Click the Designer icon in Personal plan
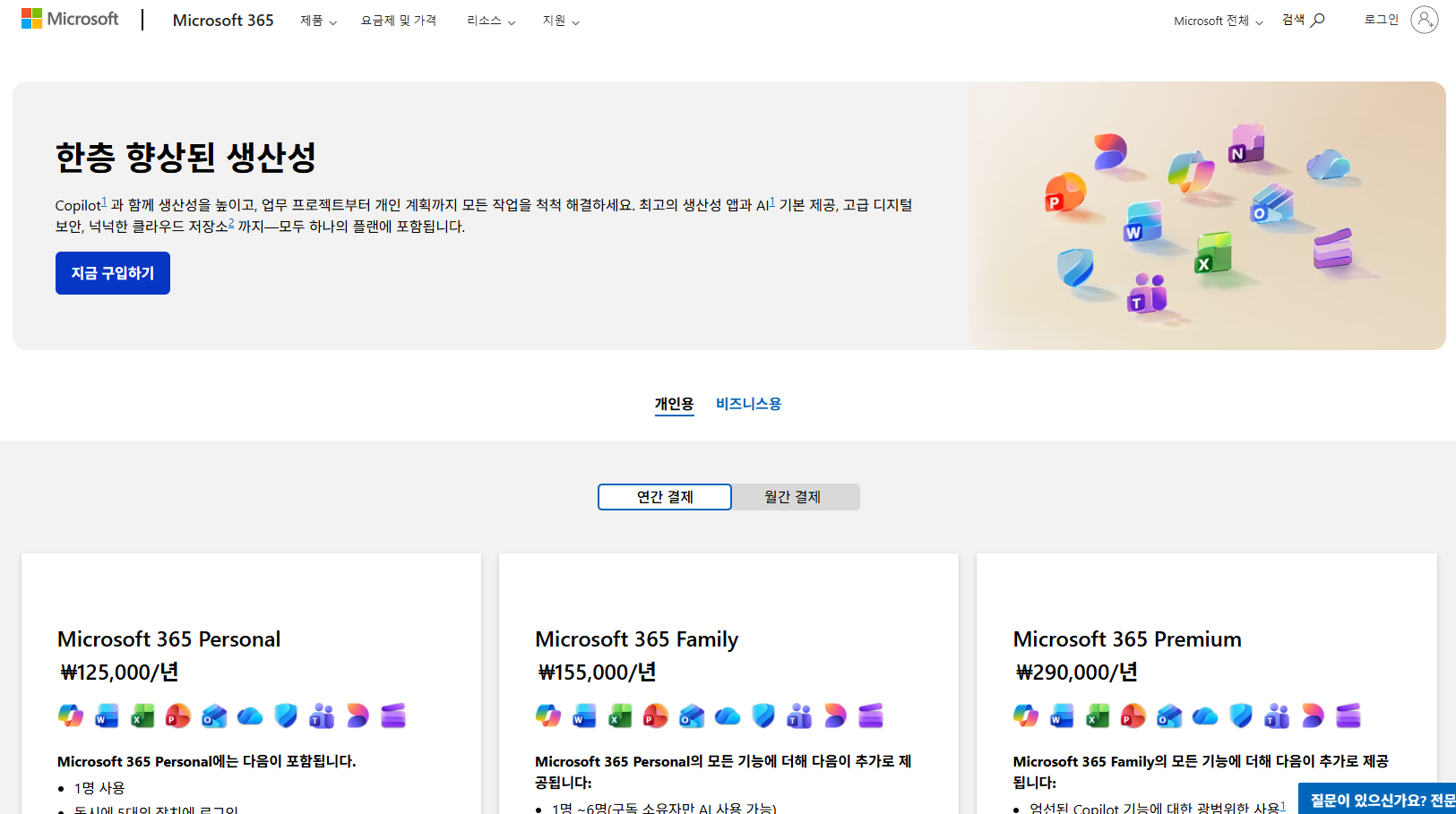Image resolution: width=1456 pixels, height=814 pixels. pyautogui.click(x=358, y=715)
